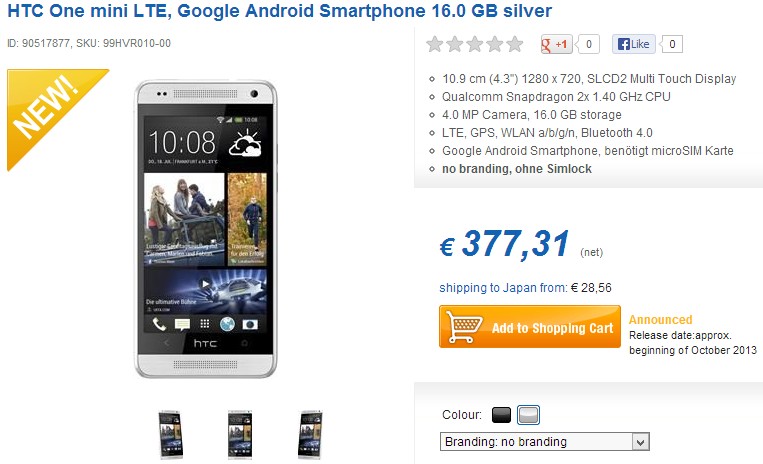Rate the product with first star
The image size is (763, 464).
coord(435,44)
